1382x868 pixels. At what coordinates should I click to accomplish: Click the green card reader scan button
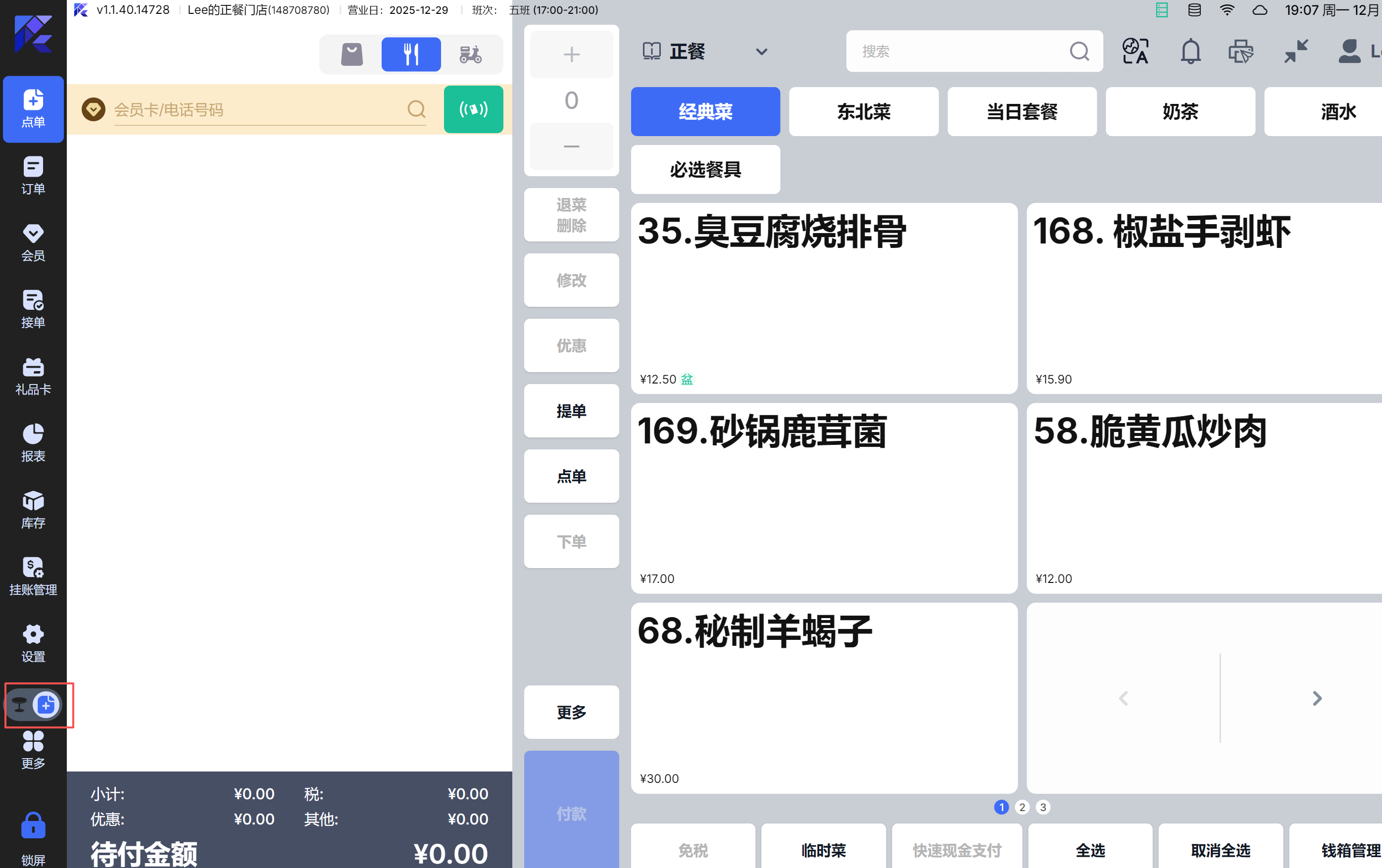tap(473, 109)
